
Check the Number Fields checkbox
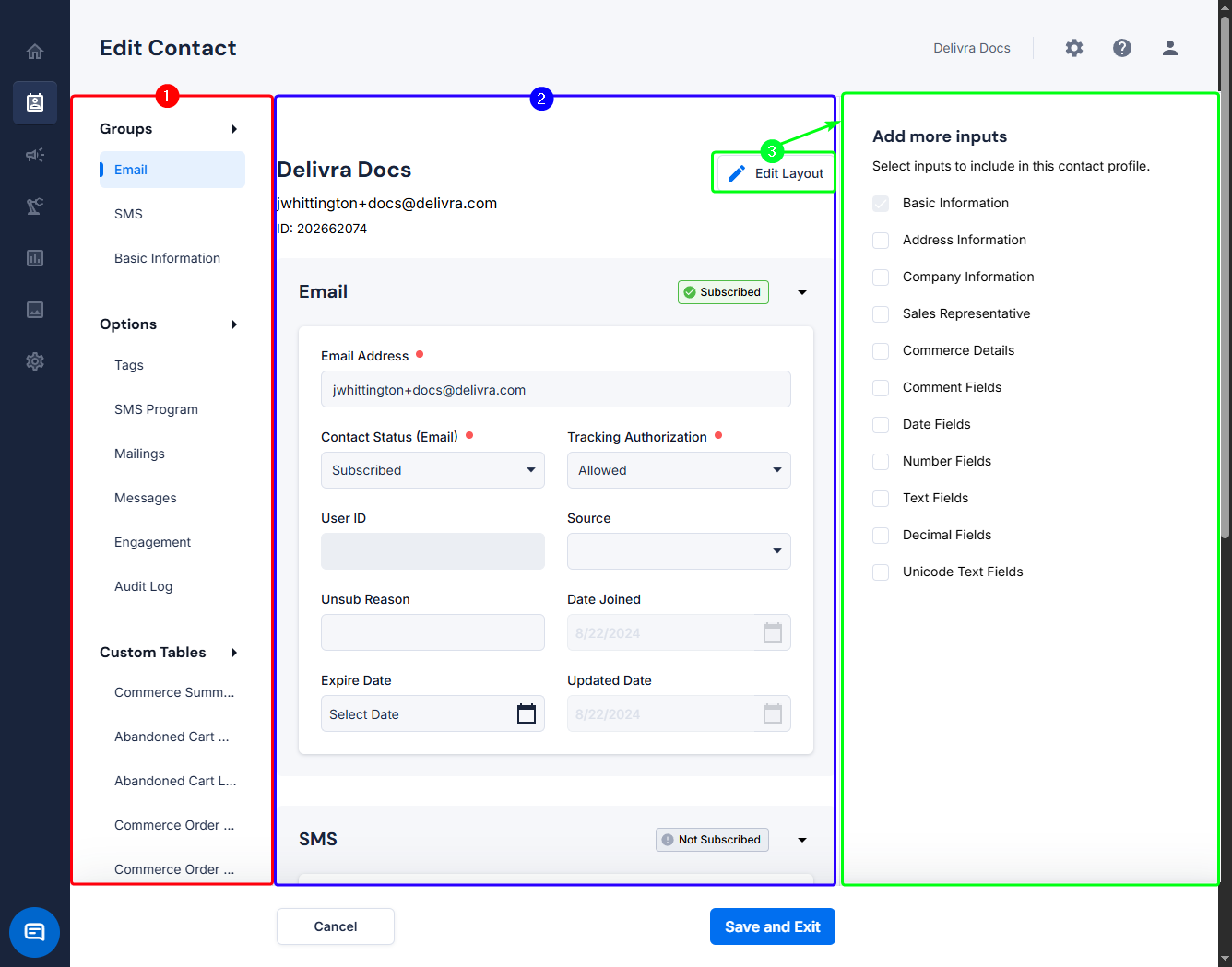tap(881, 462)
